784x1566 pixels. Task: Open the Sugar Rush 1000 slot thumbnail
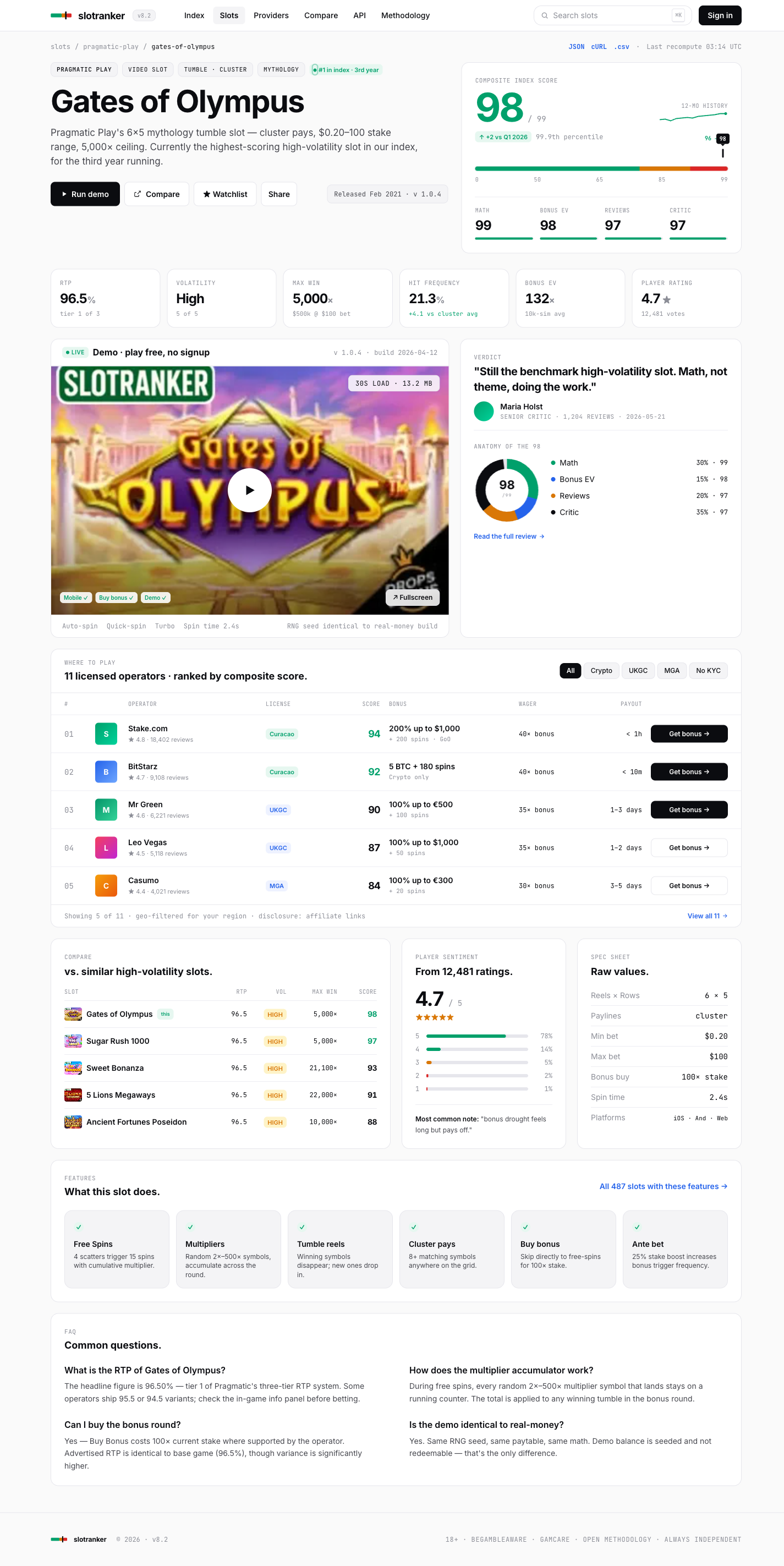click(x=73, y=1041)
